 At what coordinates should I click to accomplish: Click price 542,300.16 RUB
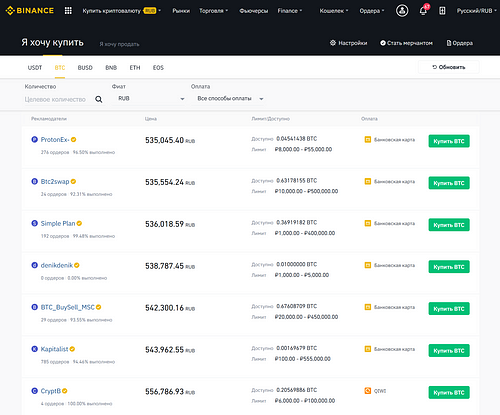(170, 308)
